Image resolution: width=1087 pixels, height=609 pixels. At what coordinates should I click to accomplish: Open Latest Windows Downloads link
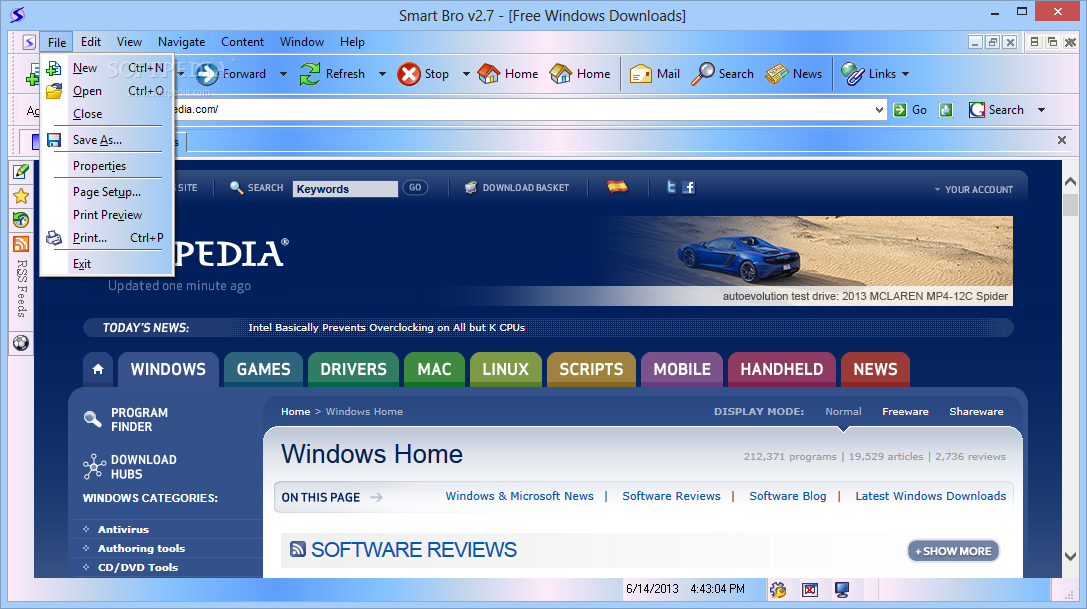click(930, 496)
